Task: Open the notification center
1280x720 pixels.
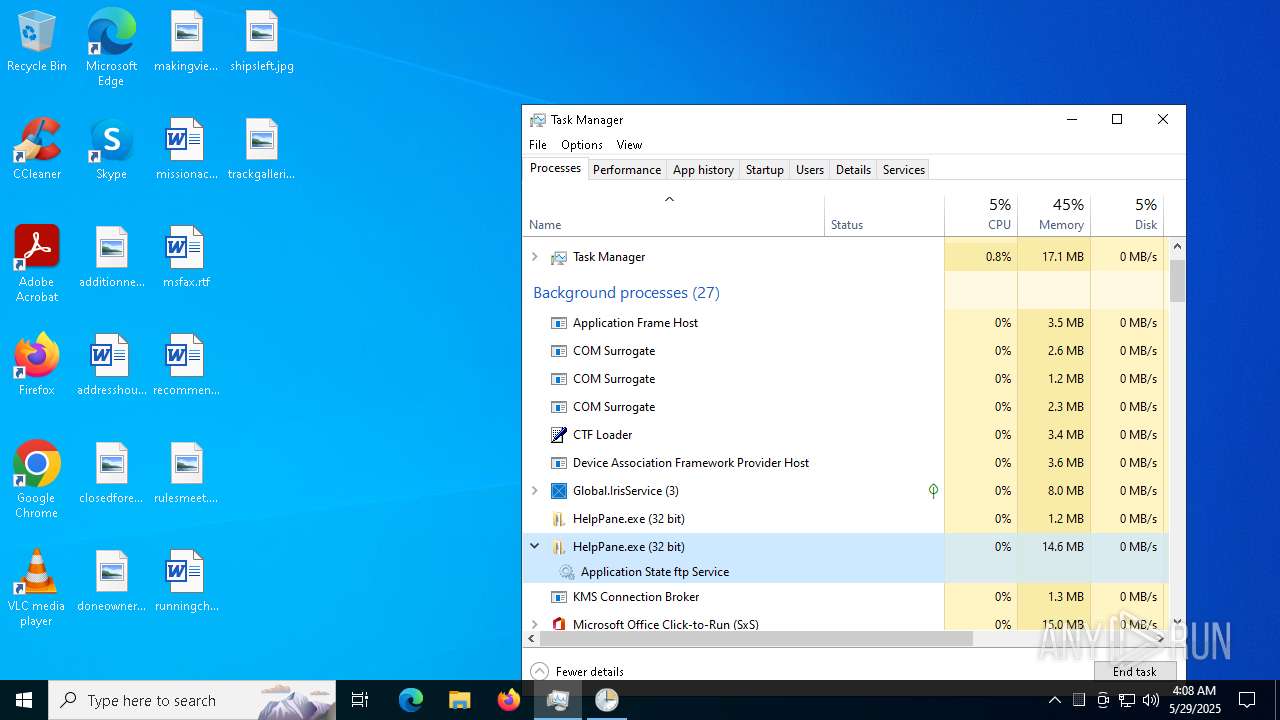Action: tap(1247, 700)
